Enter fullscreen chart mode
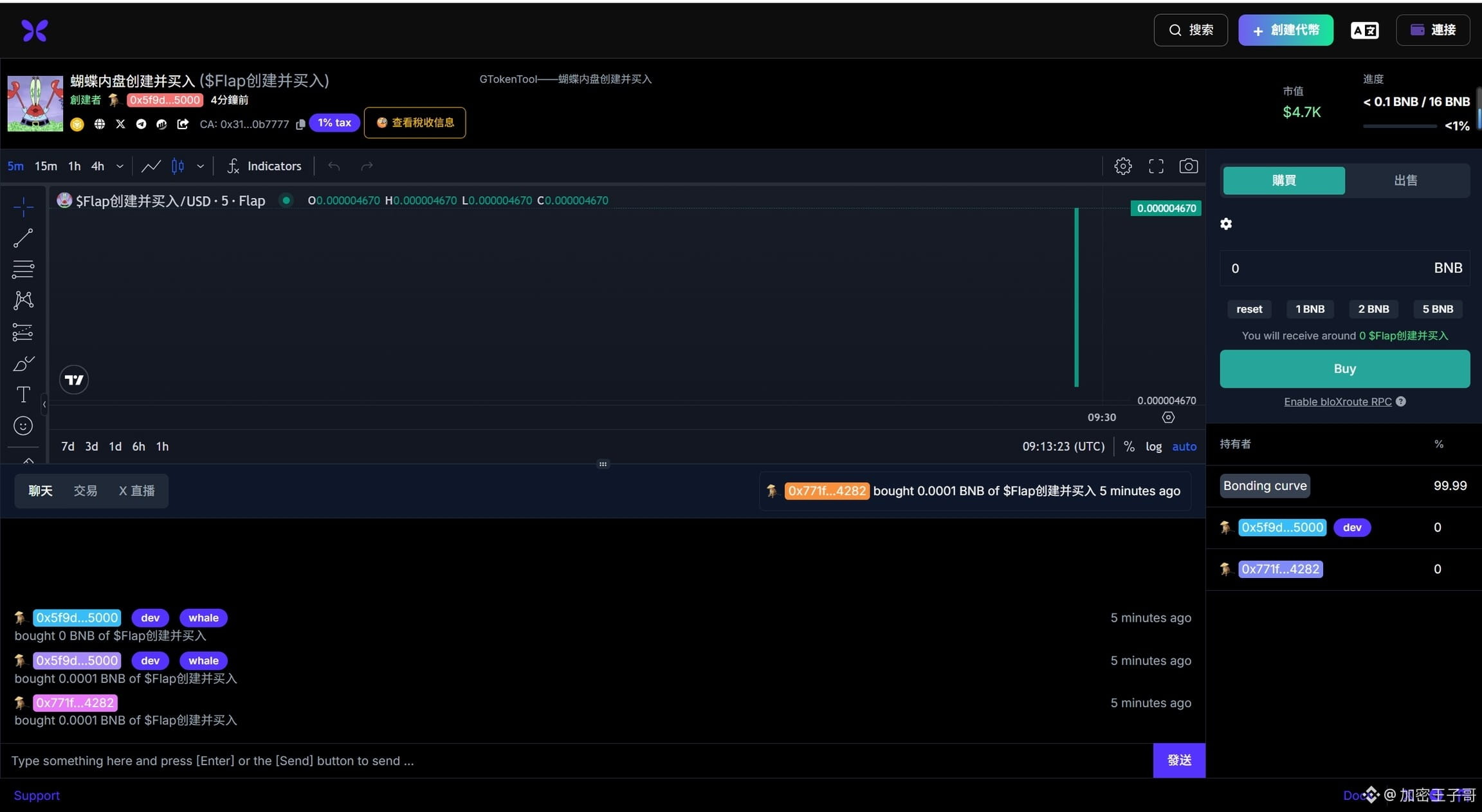1482x812 pixels. tap(1156, 167)
